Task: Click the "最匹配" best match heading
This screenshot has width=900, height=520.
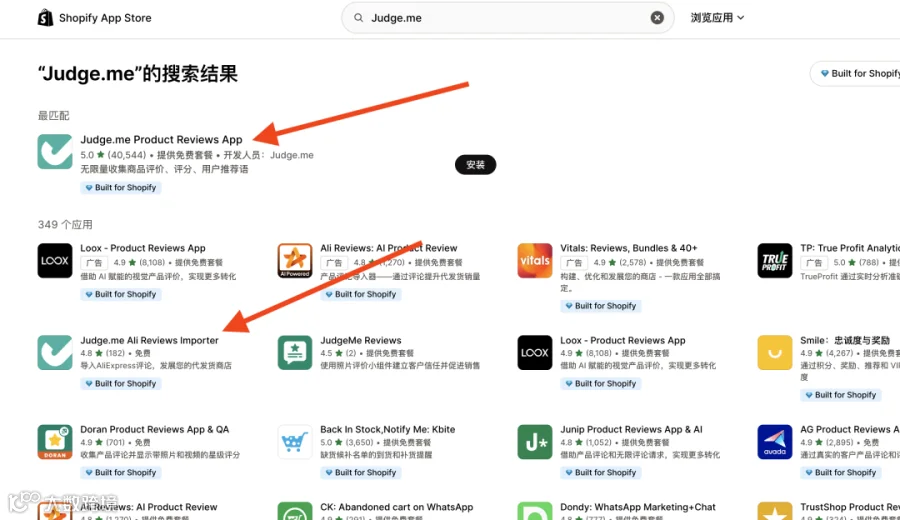Action: [x=53, y=115]
